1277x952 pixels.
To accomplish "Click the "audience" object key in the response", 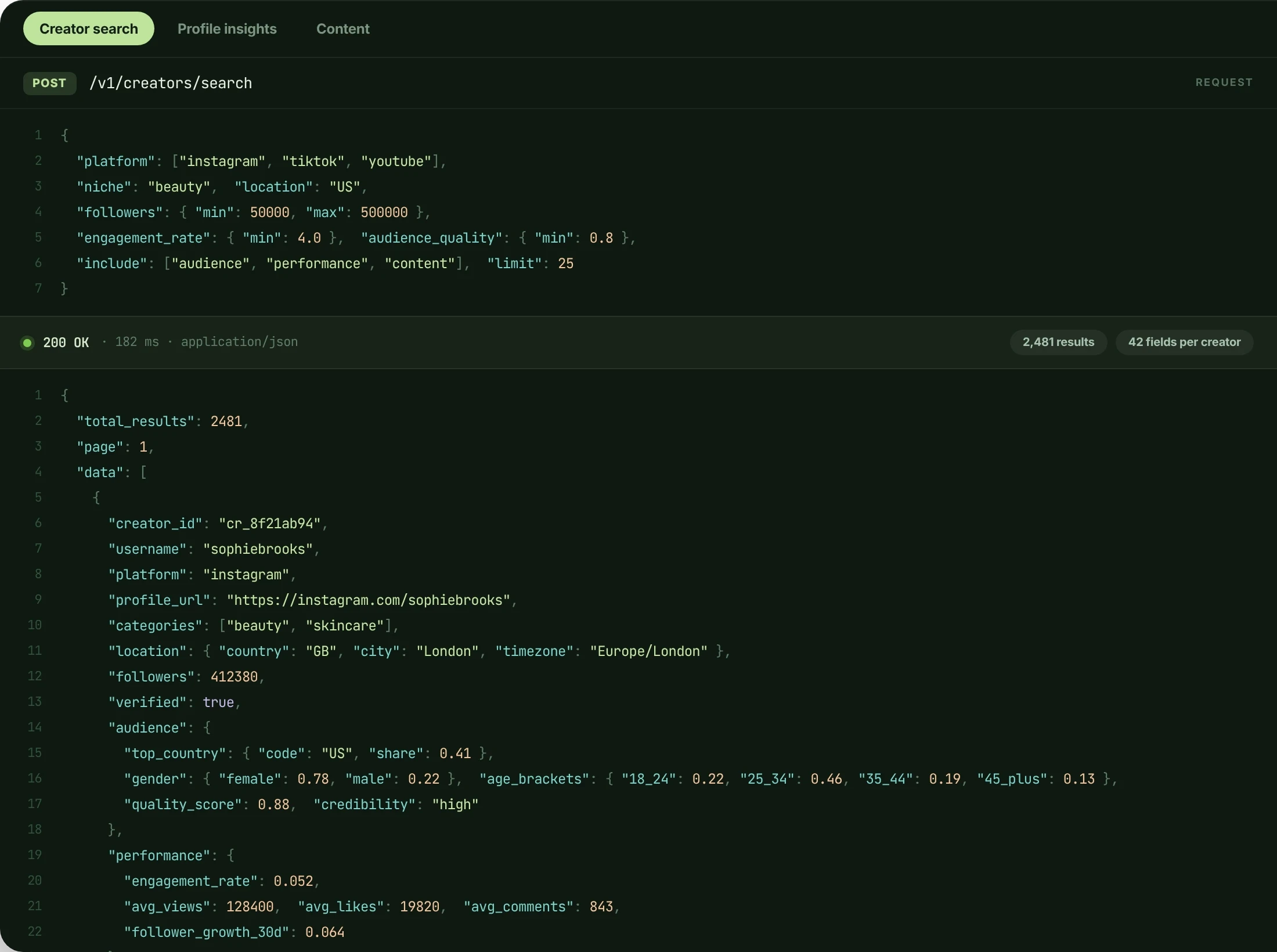I will pyautogui.click(x=147, y=728).
